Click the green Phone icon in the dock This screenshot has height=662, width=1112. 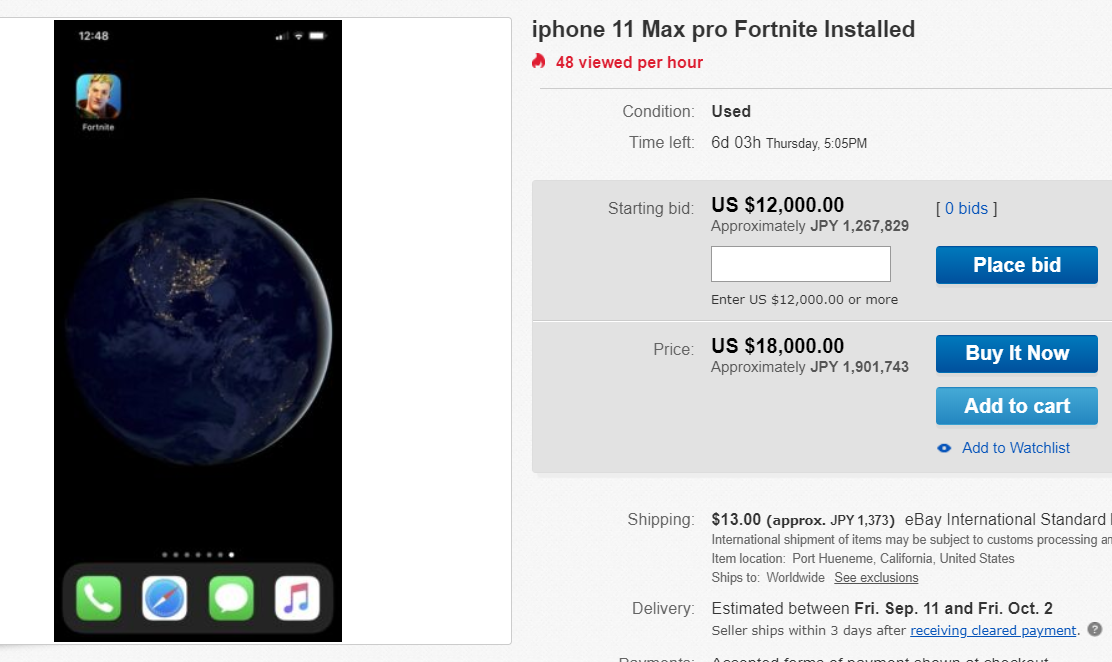tap(98, 598)
